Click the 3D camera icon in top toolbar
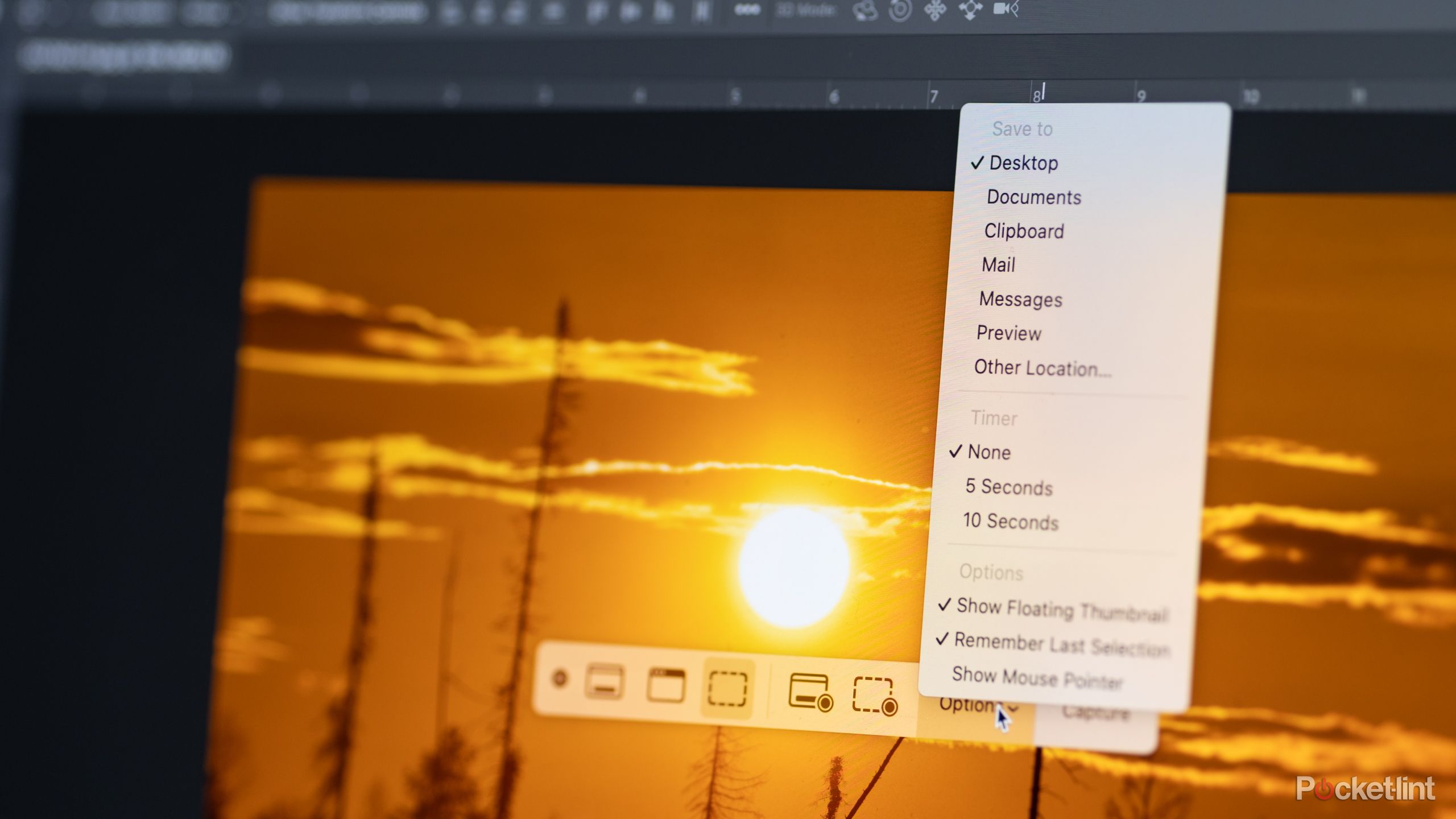 click(1006, 9)
